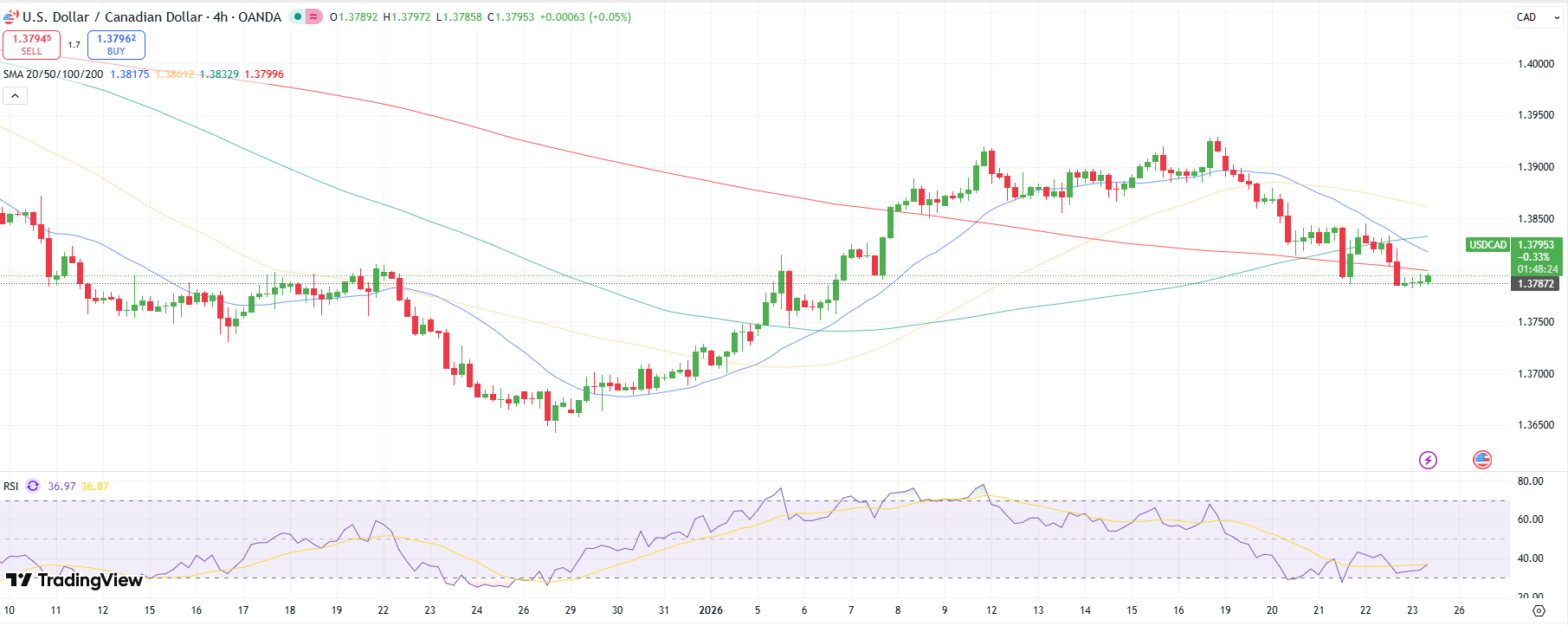Click the BUY 1.37962 button
This screenshot has height=626, width=1568.
116,44
